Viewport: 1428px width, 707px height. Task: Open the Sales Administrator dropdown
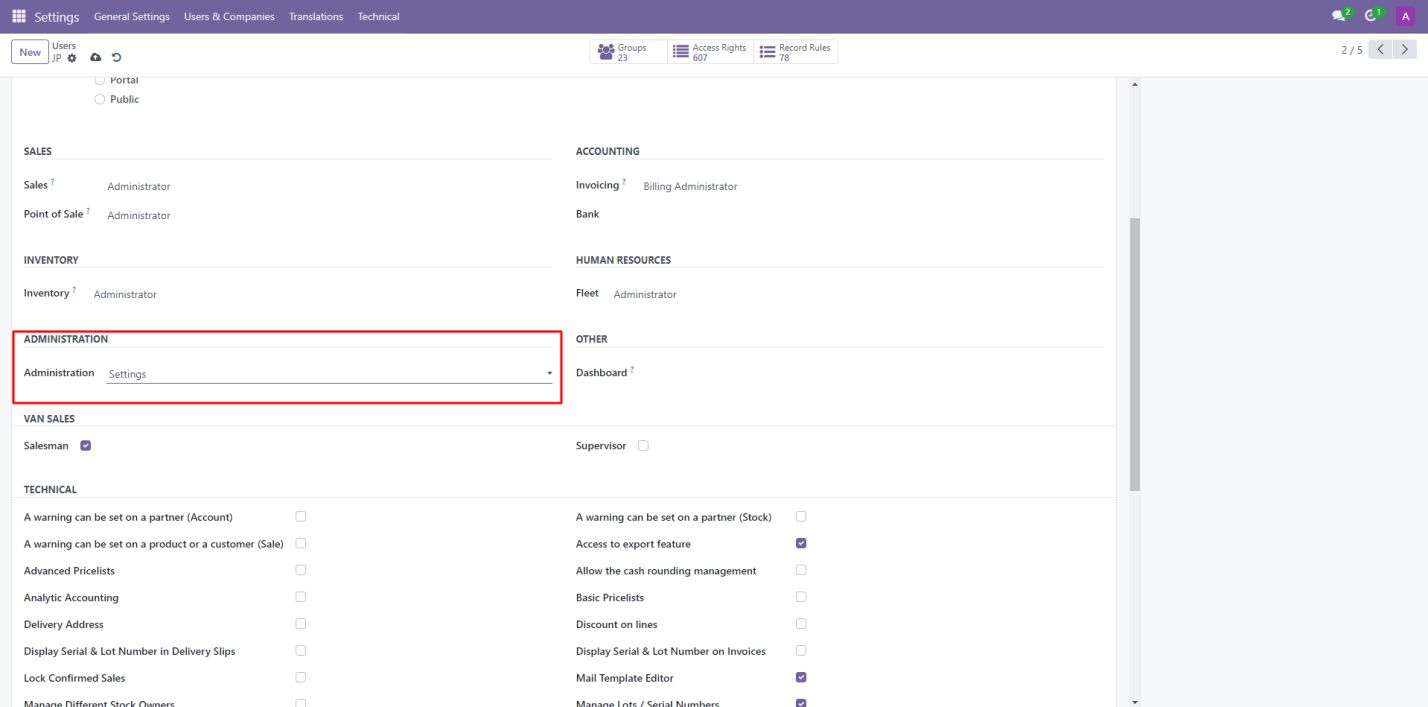coord(139,187)
